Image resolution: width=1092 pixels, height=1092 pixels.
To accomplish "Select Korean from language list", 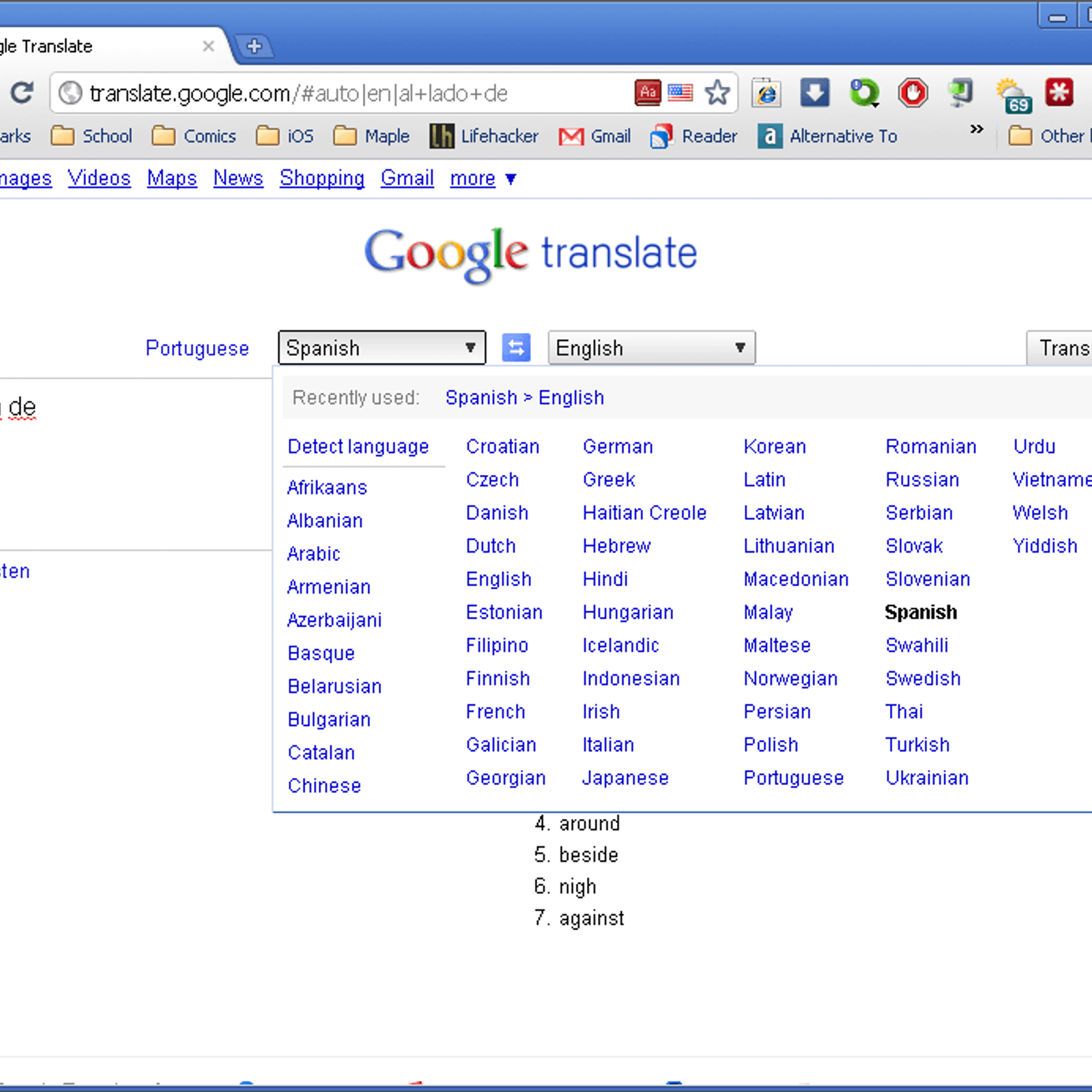I will (x=775, y=446).
